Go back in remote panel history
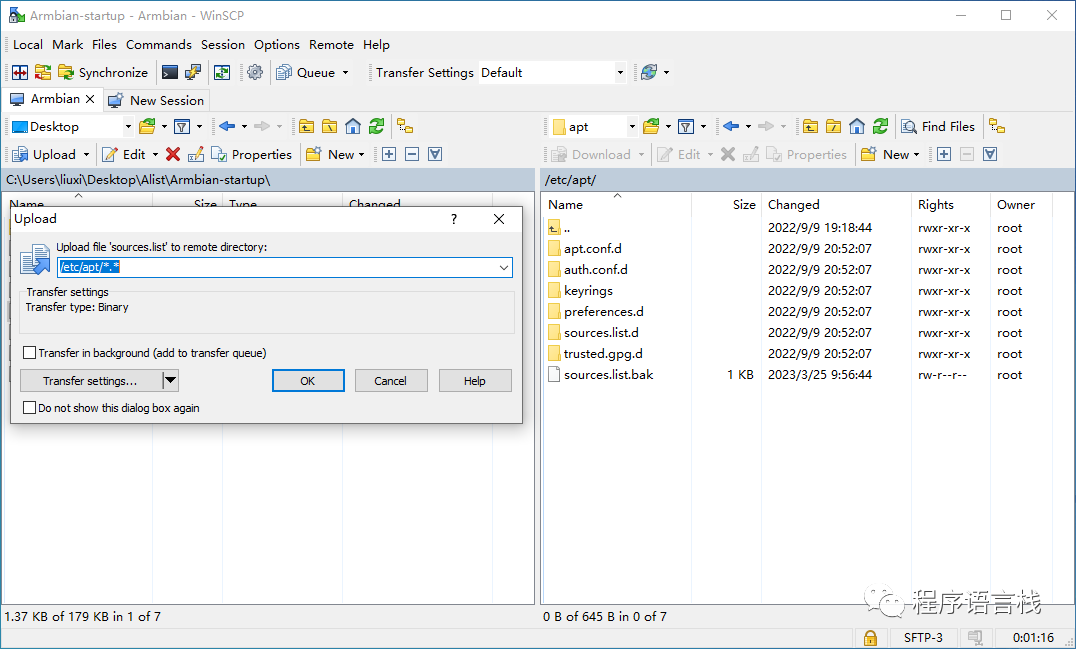This screenshot has height=649, width=1076. point(731,126)
